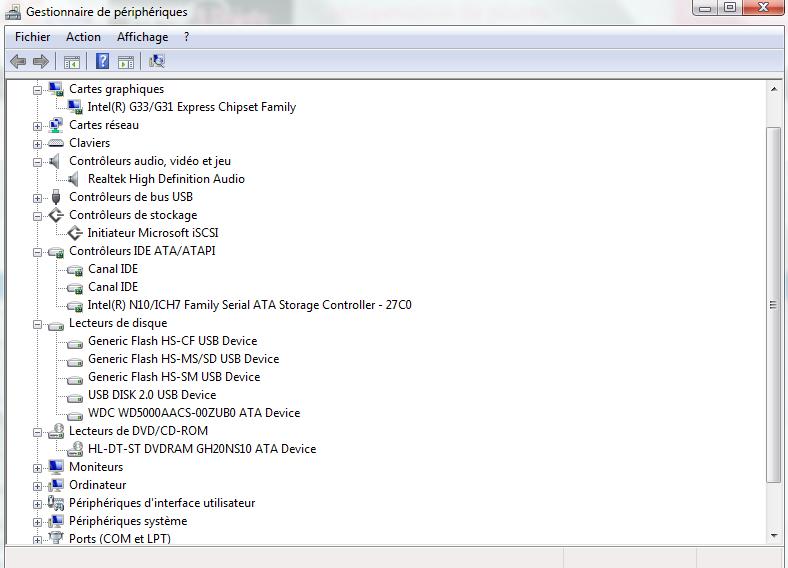
Task: Click the show/hide action pane icon
Action: [126, 62]
